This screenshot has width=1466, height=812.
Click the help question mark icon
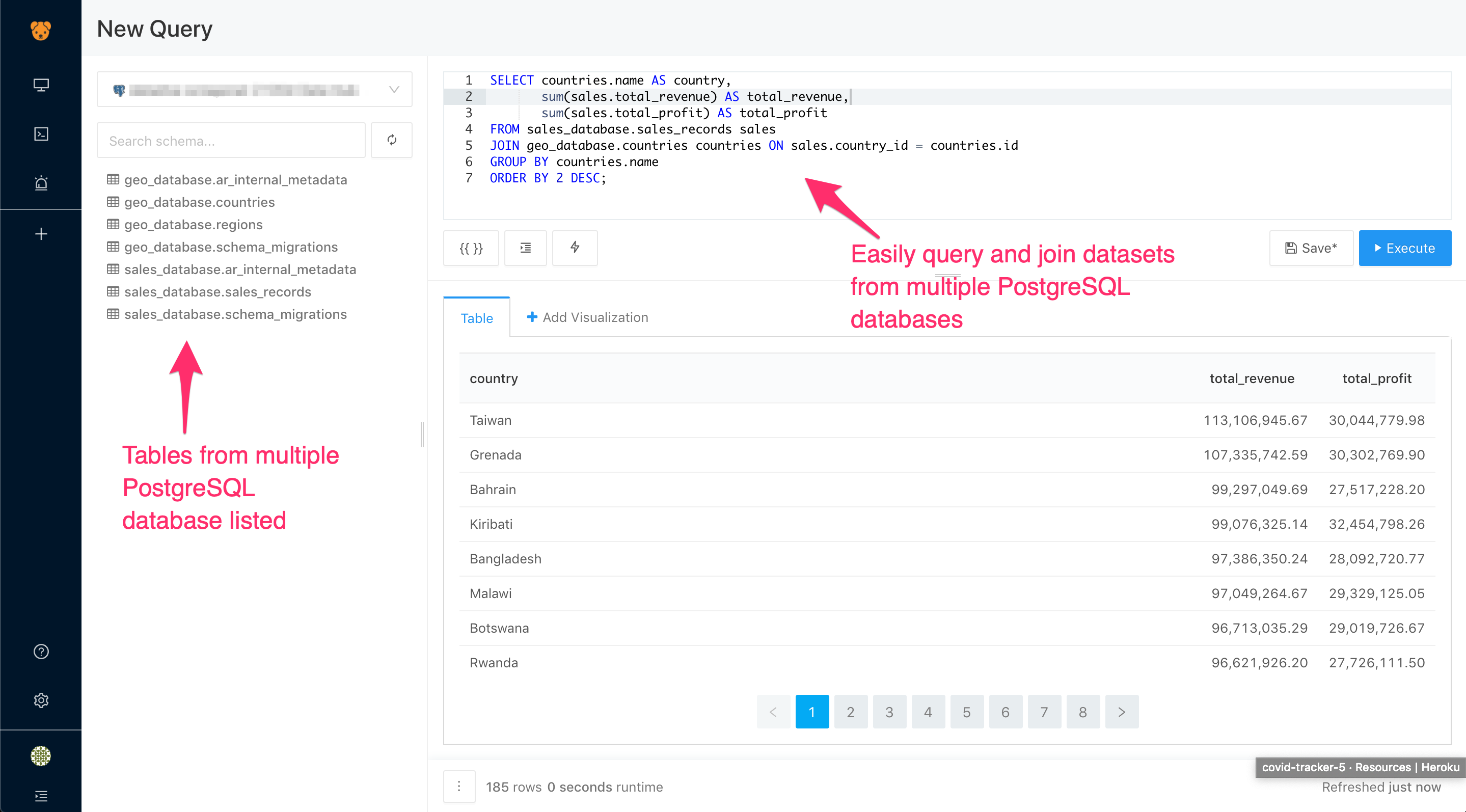(40, 652)
